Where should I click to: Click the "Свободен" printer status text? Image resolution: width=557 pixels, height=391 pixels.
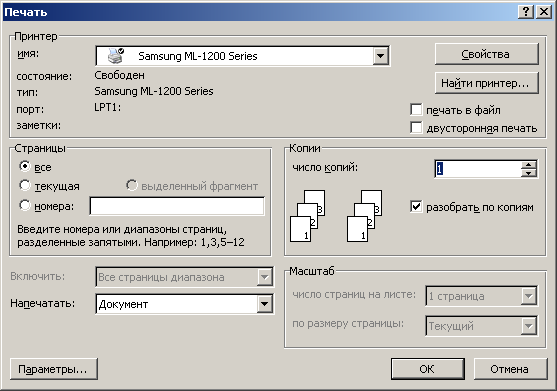point(119,75)
